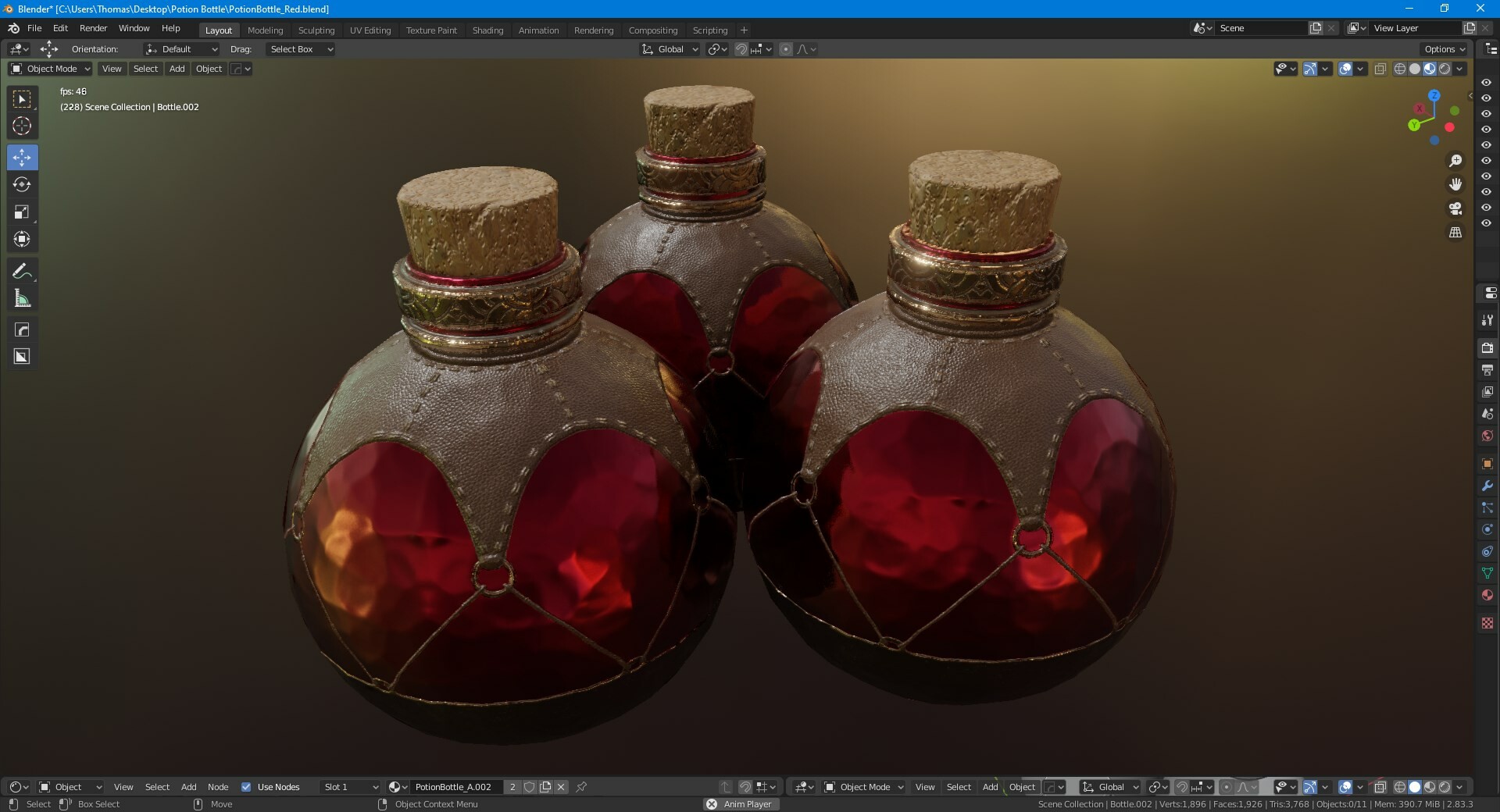
Task: Switch to the Shading workspace tab
Action: [487, 30]
